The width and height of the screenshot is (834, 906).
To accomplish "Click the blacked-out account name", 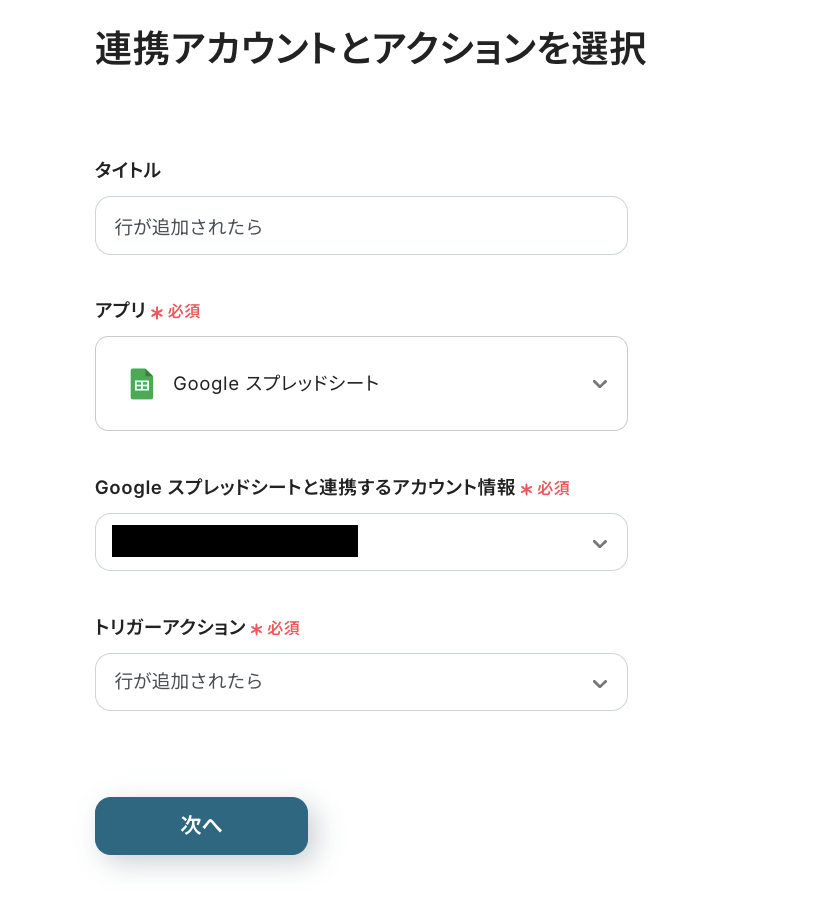I will click(235, 541).
